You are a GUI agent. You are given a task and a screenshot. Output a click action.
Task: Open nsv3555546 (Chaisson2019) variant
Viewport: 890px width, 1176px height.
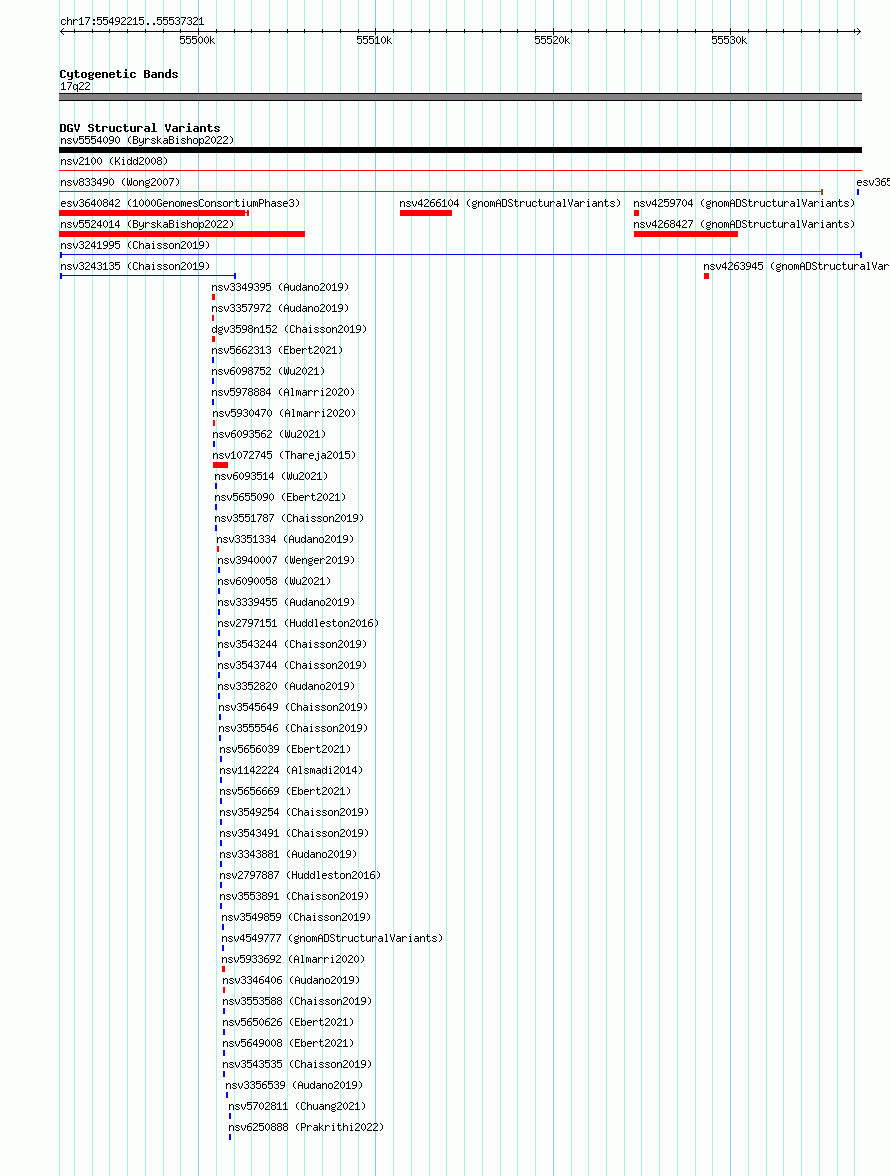coord(293,728)
